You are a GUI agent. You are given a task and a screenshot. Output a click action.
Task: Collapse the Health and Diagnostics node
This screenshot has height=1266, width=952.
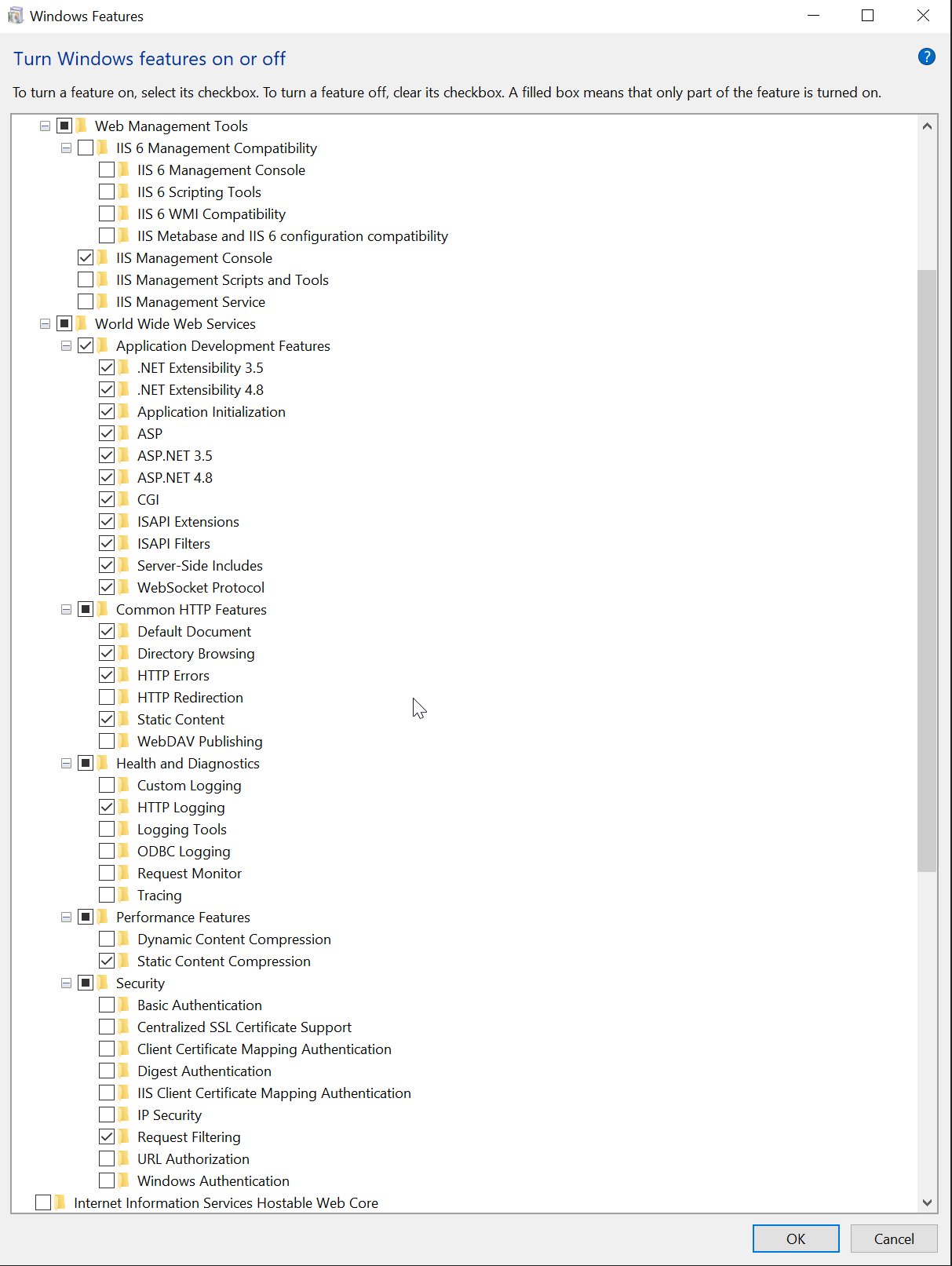[x=66, y=763]
